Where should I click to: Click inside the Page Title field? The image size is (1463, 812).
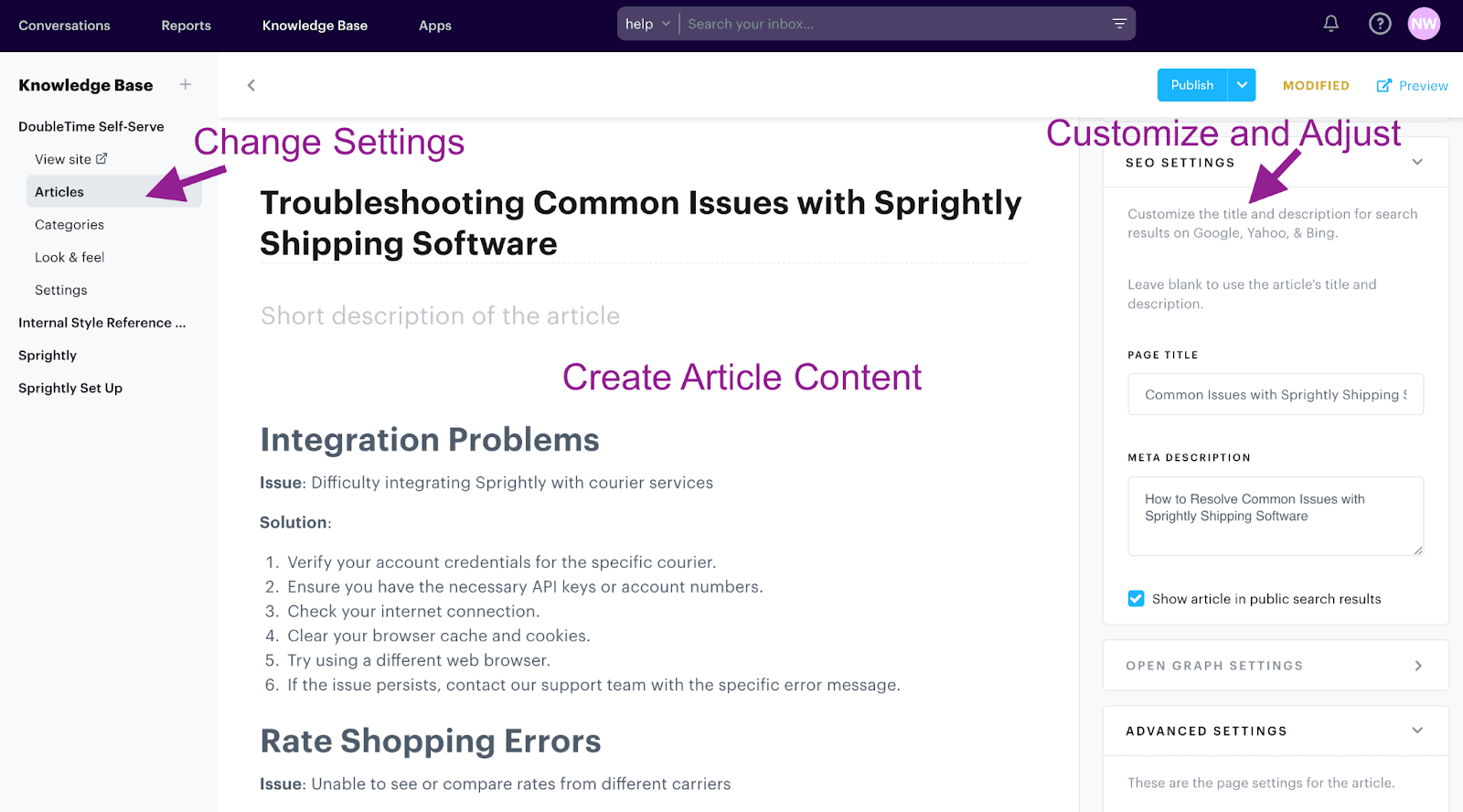[1275, 394]
